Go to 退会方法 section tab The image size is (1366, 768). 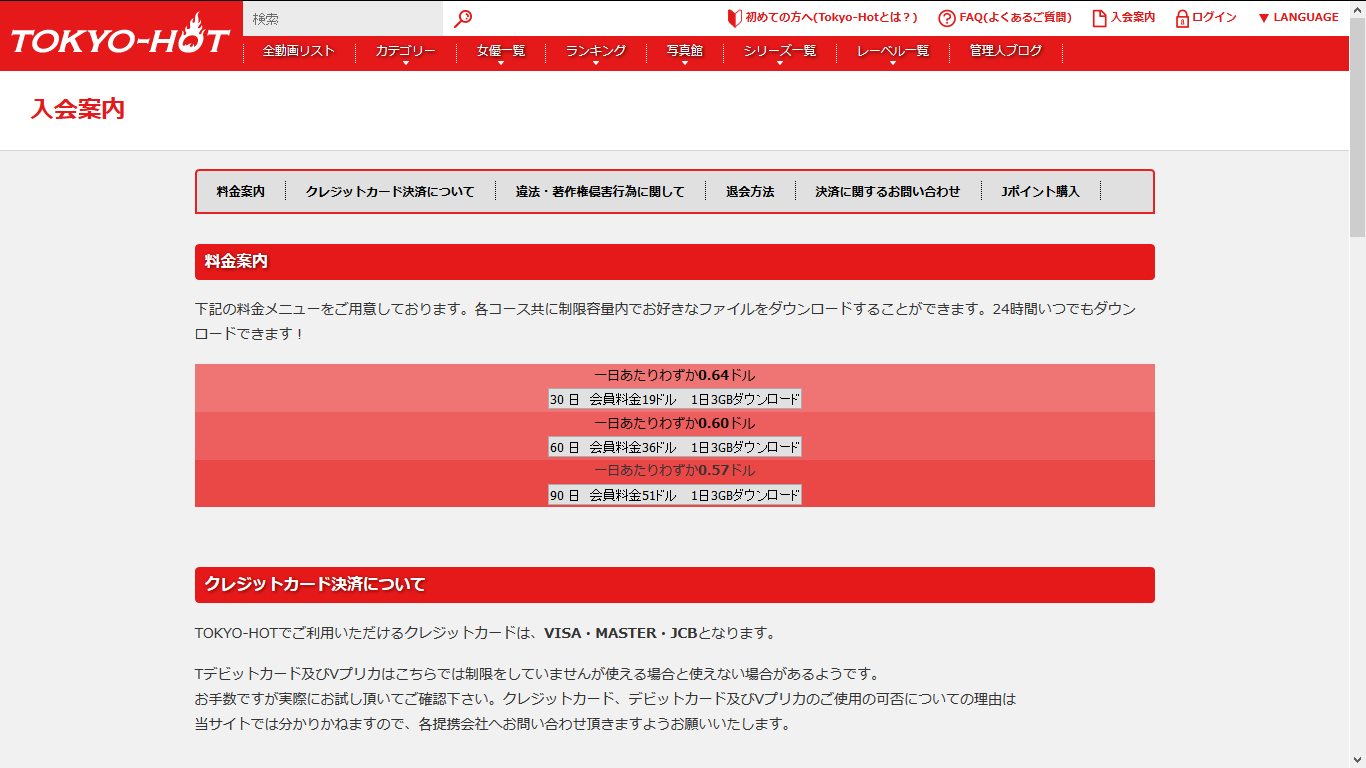point(749,191)
